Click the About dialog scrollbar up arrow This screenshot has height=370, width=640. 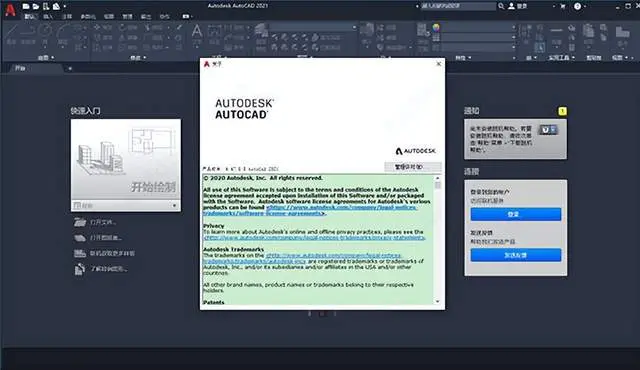coord(438,178)
